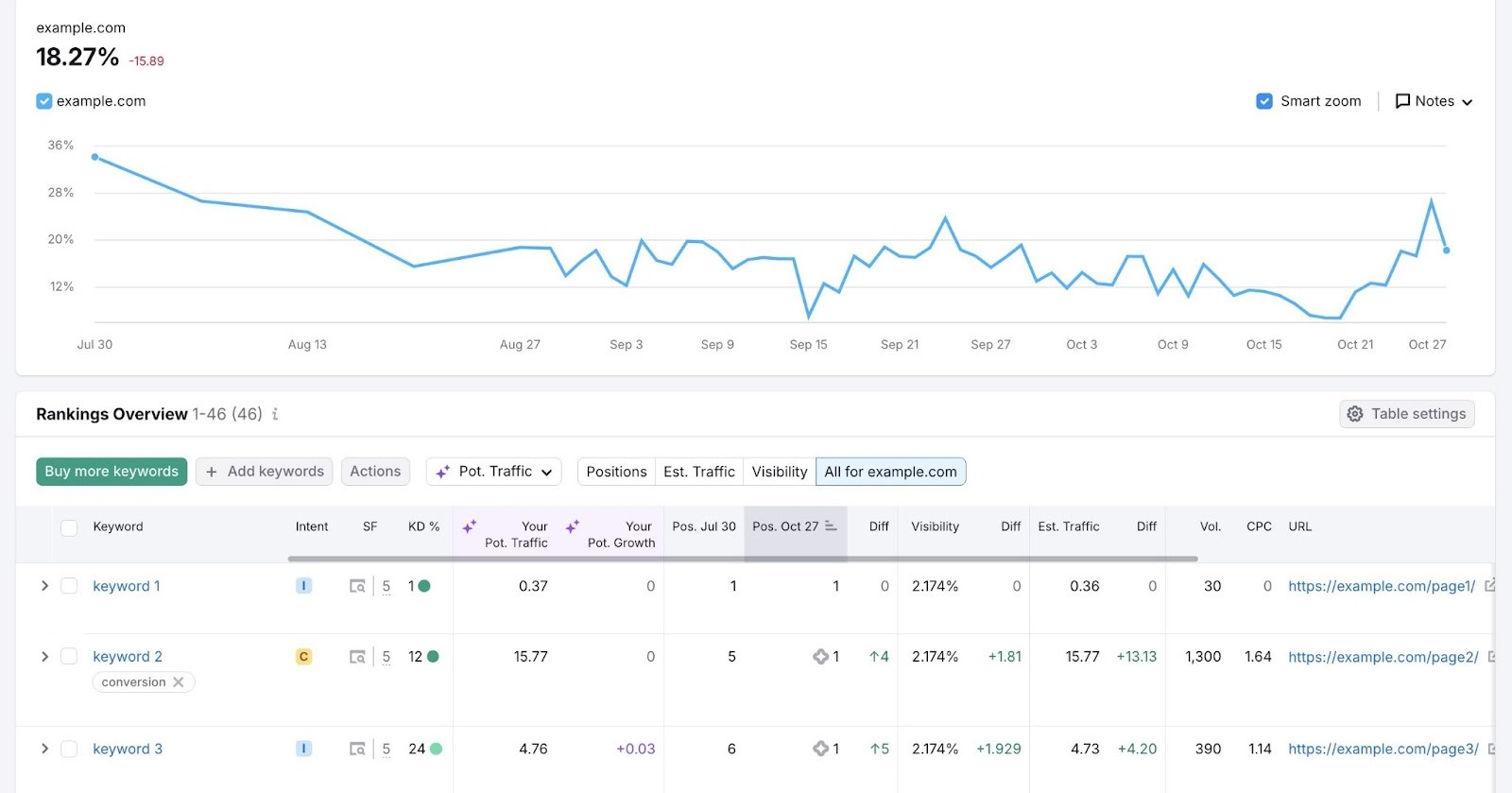This screenshot has width=1512, height=793.
Task: Click the Buy more keywords button
Action: pyautogui.click(x=112, y=472)
